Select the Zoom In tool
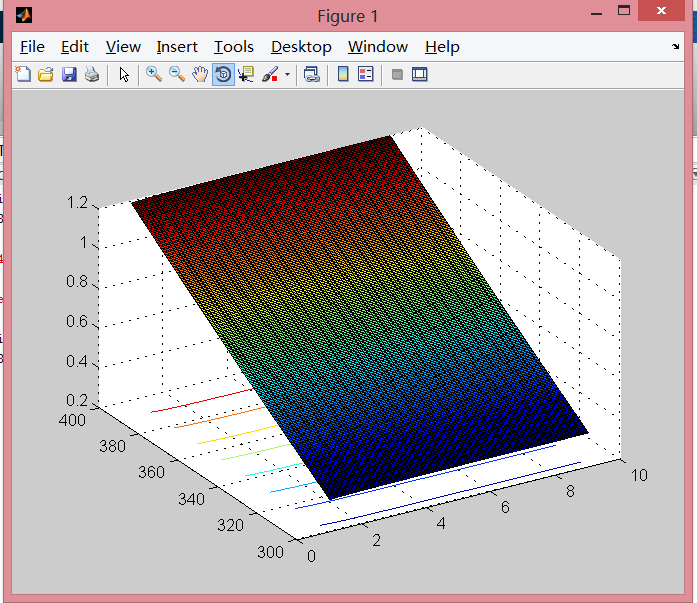Viewport: 697px width, 603px height. (x=154, y=74)
